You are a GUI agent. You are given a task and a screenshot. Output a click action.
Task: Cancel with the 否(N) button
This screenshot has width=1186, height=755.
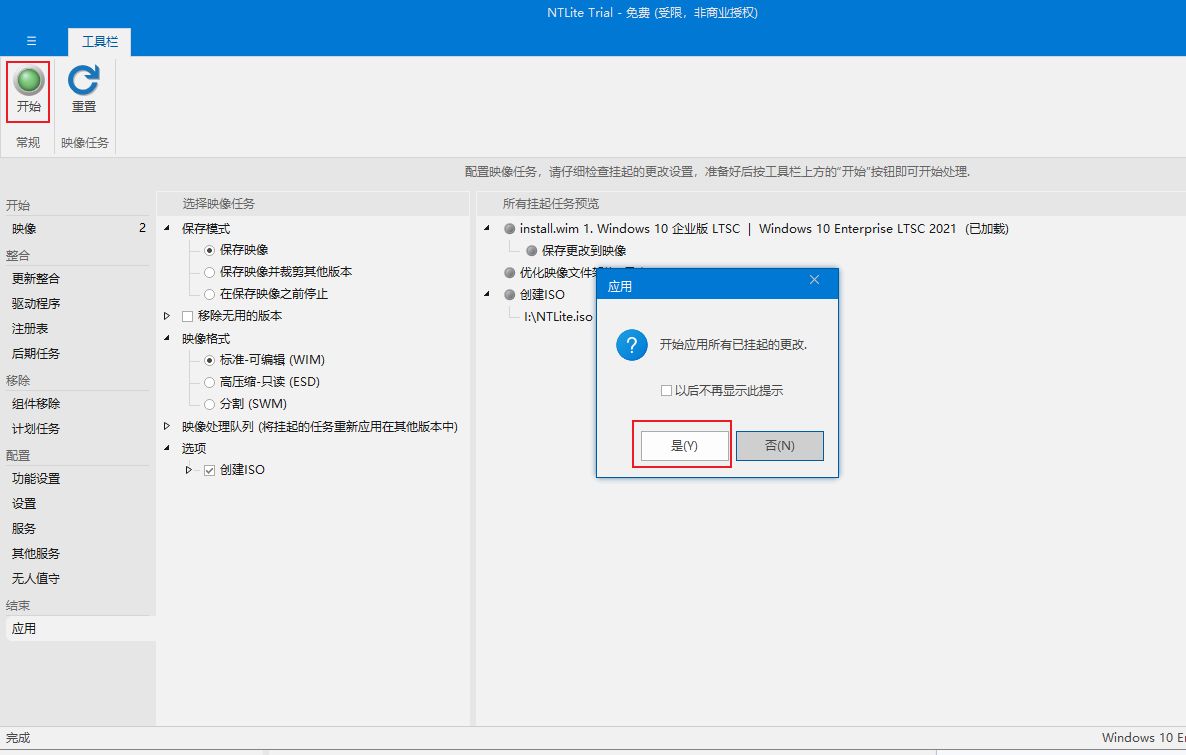click(x=779, y=446)
